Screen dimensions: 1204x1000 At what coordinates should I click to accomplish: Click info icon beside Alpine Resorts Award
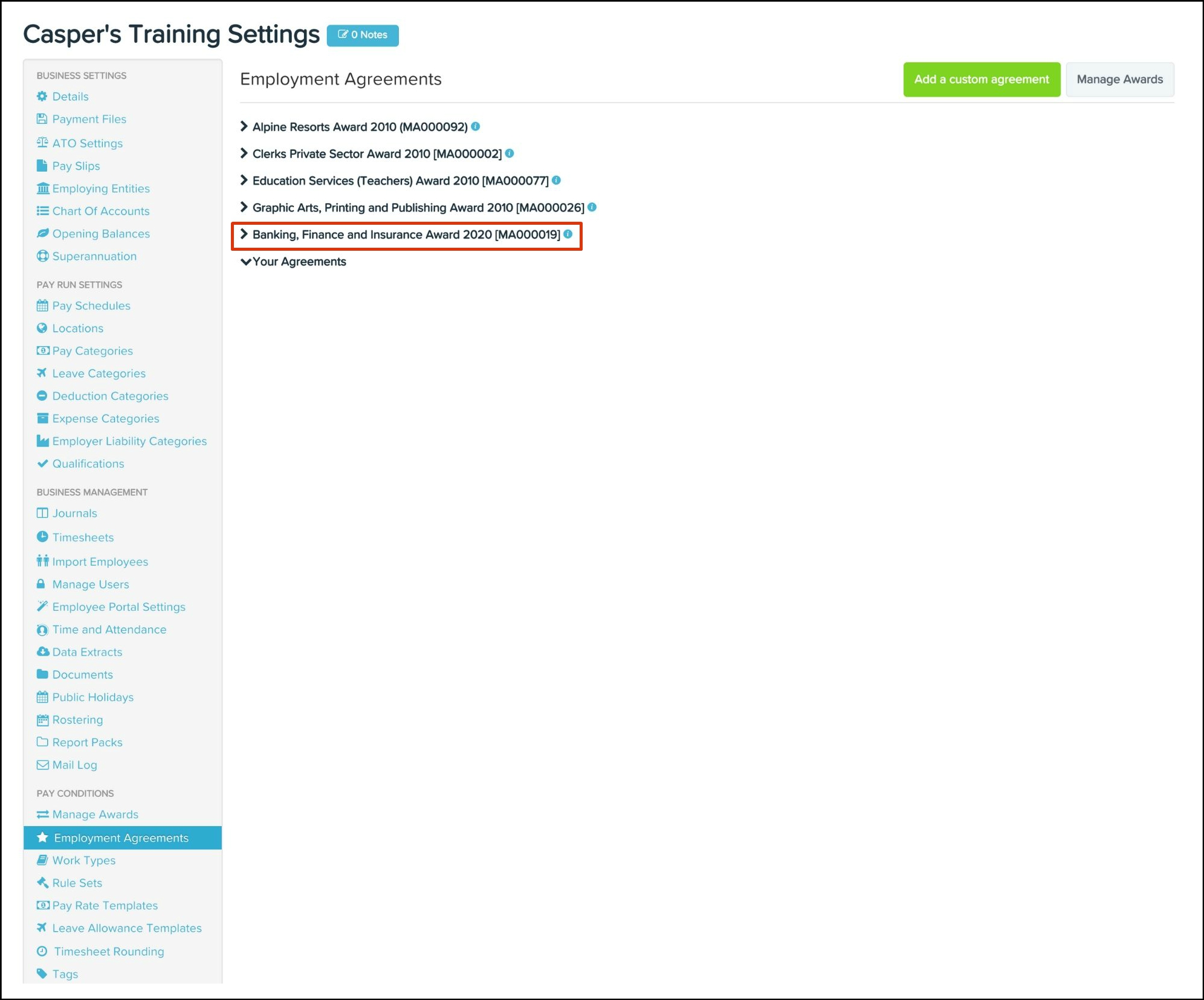click(x=476, y=126)
